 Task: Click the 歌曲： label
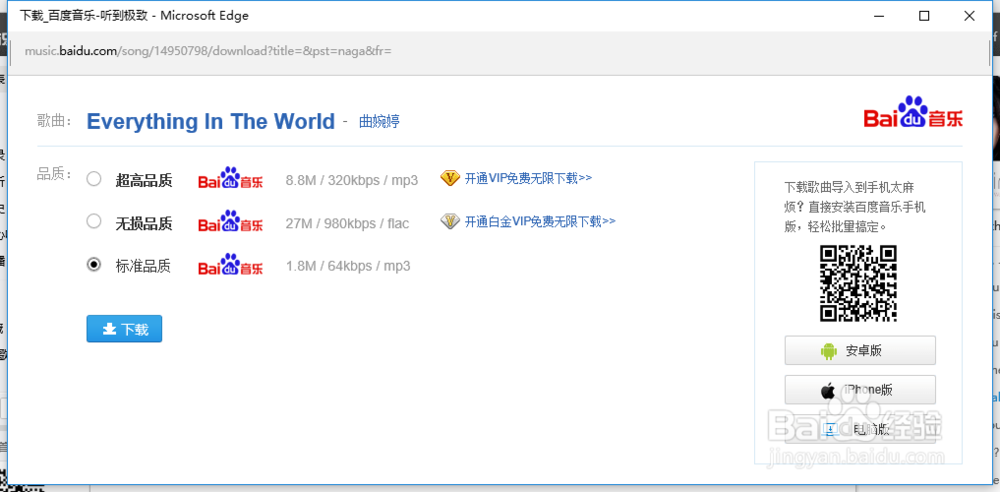coord(54,121)
